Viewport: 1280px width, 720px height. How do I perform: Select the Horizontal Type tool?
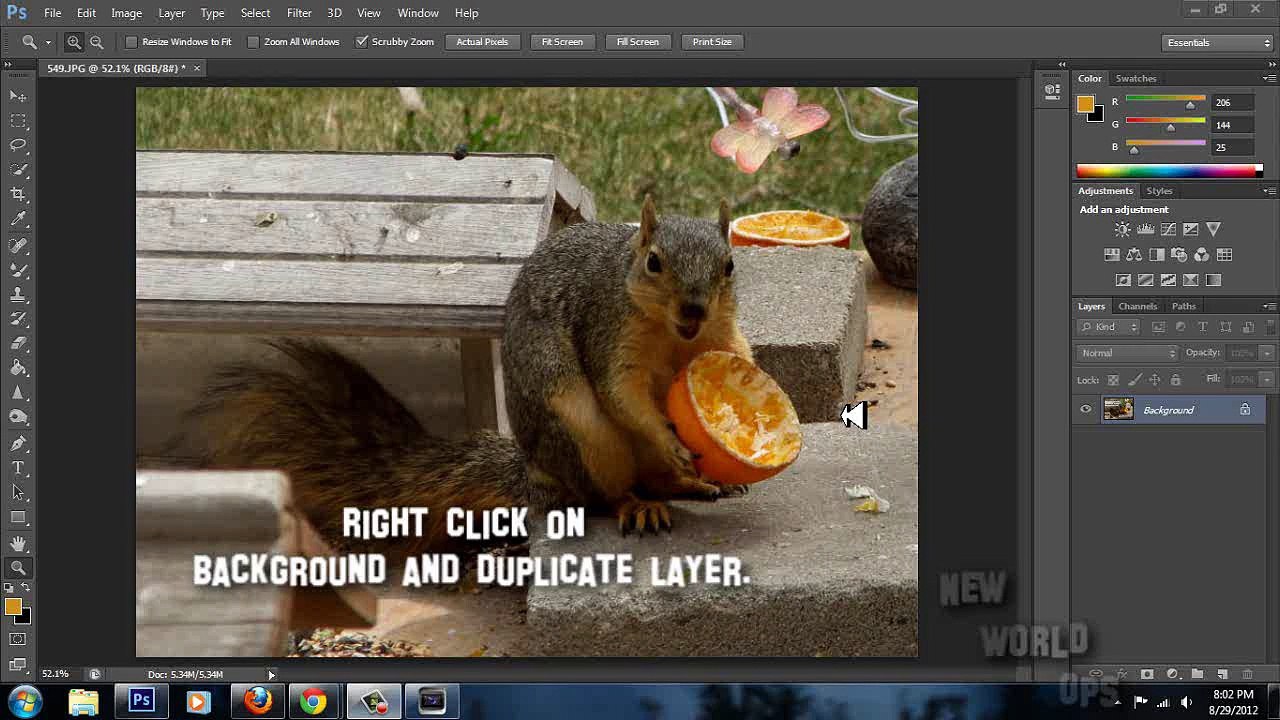click(x=18, y=468)
